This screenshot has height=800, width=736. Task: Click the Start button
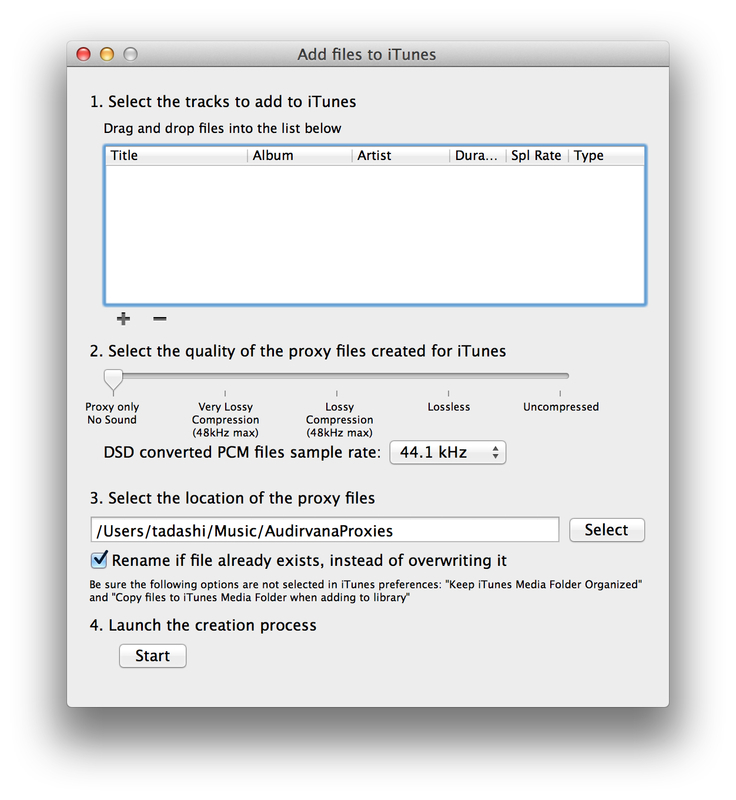pos(153,656)
